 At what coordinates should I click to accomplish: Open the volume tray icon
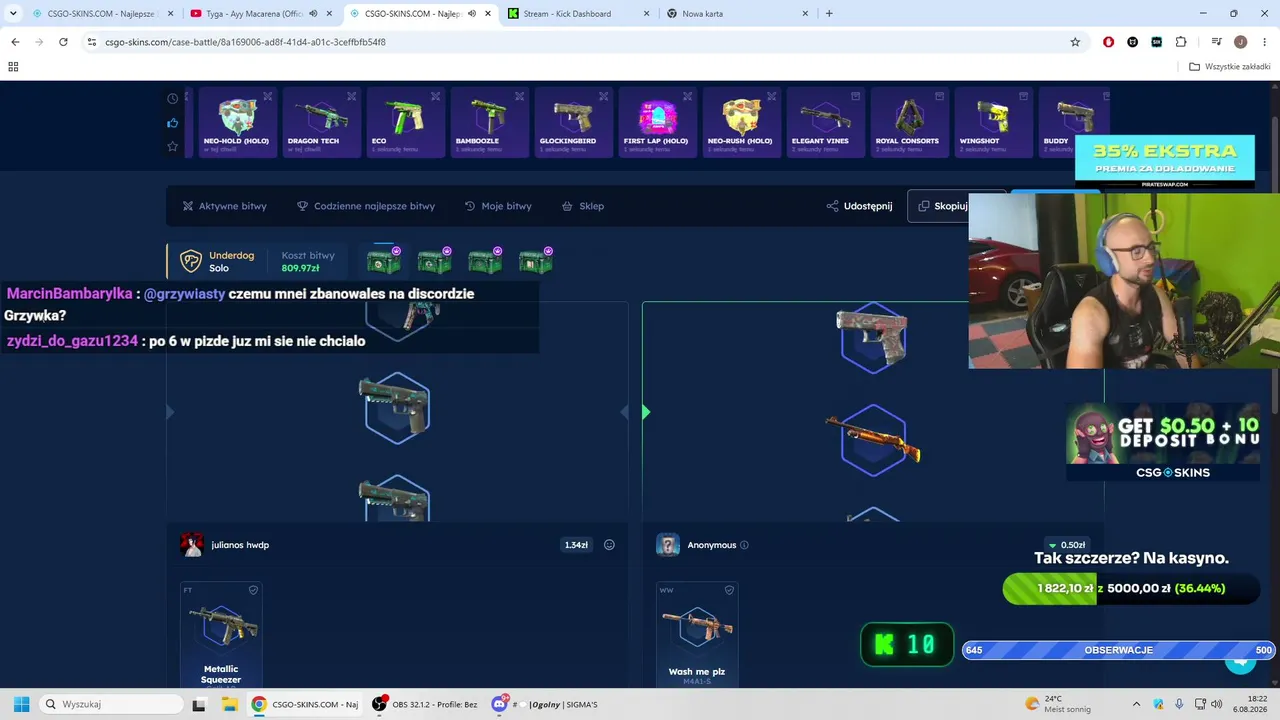pos(1217,704)
